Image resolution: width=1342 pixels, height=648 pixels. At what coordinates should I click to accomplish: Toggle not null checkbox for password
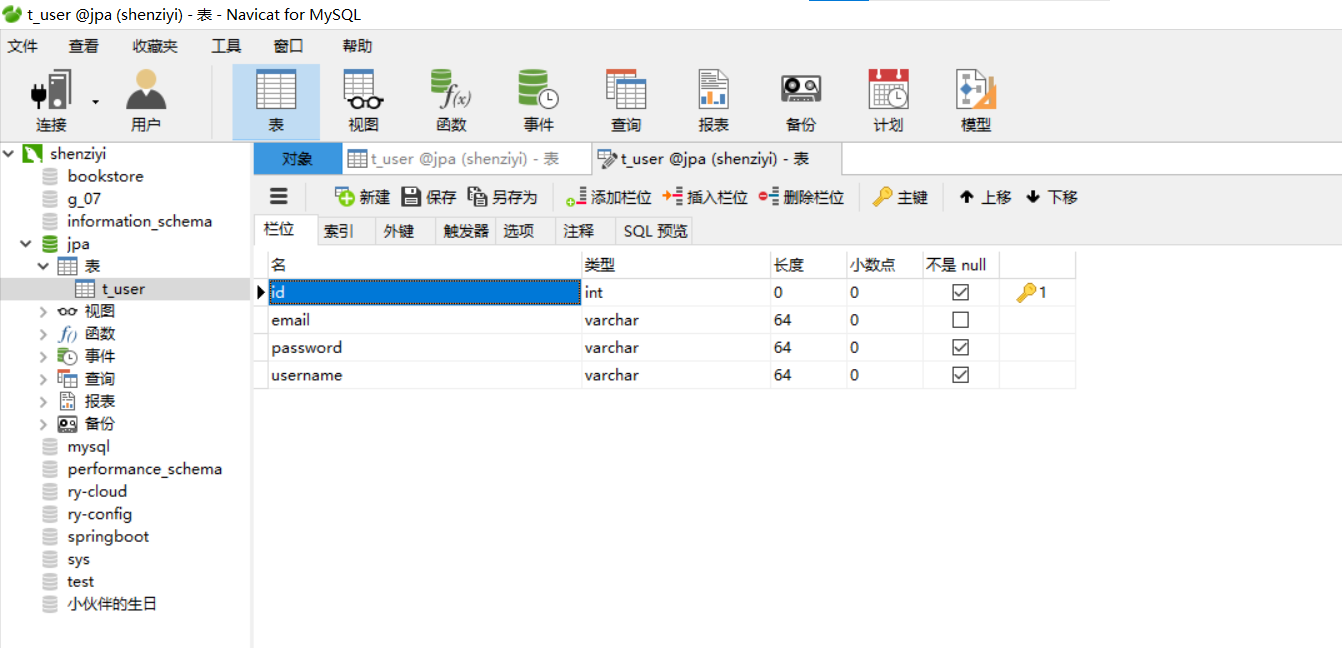tap(961, 347)
